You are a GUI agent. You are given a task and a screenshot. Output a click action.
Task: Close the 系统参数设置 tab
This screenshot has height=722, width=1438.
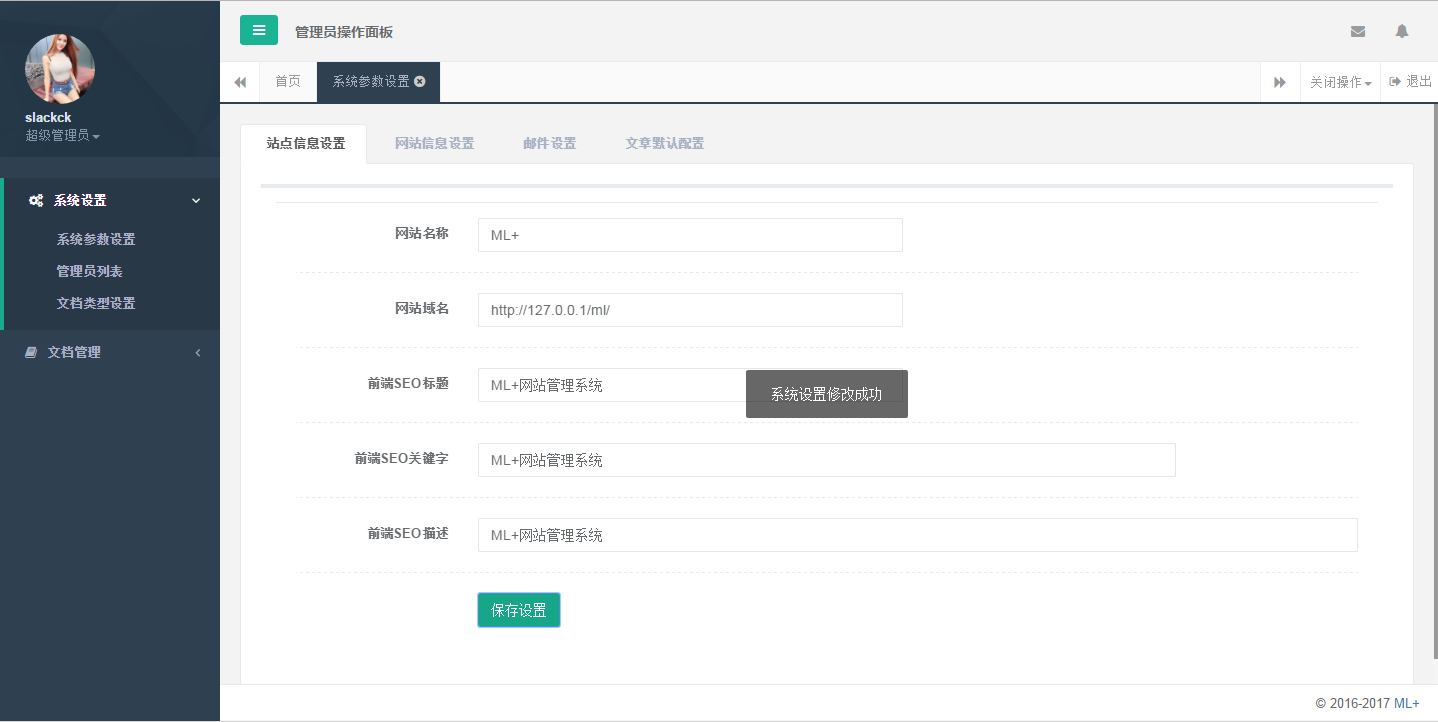pos(420,82)
